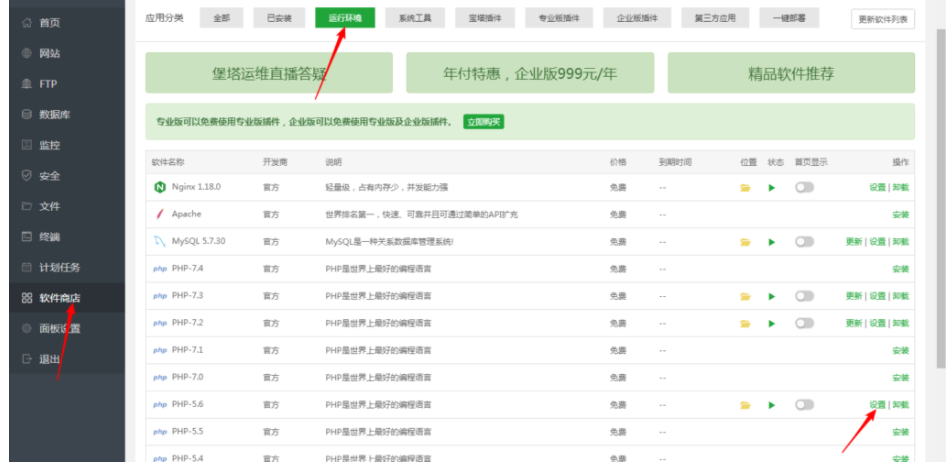
Task: Click the shield icon beside 安全
Action: pyautogui.click(x=27, y=176)
